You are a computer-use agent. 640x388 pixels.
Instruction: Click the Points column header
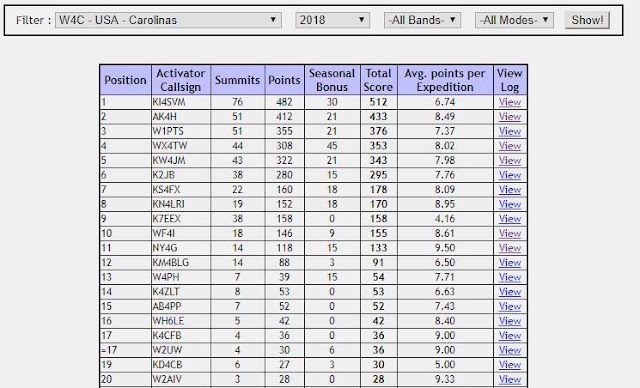[284, 80]
